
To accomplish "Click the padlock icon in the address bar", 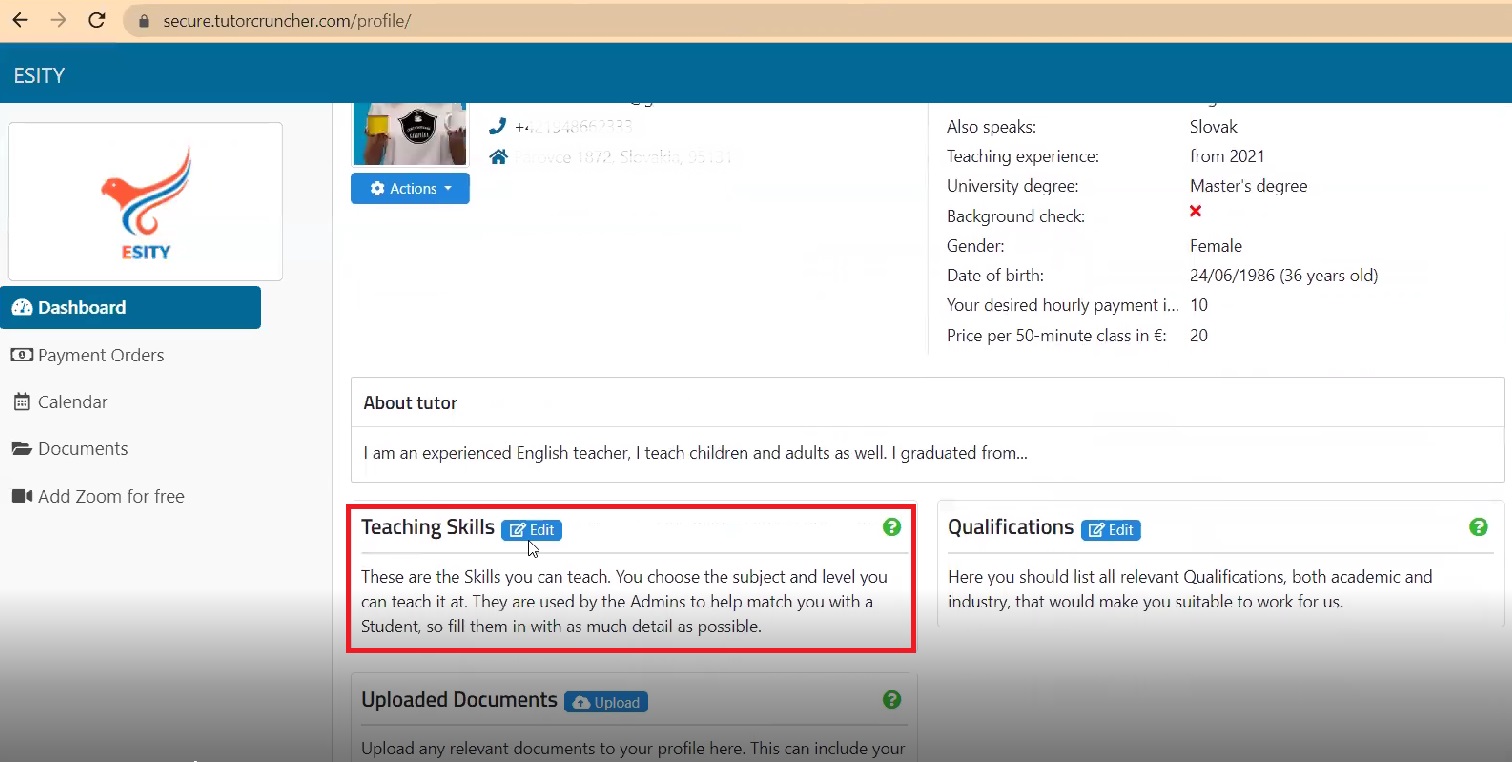I will tap(143, 20).
